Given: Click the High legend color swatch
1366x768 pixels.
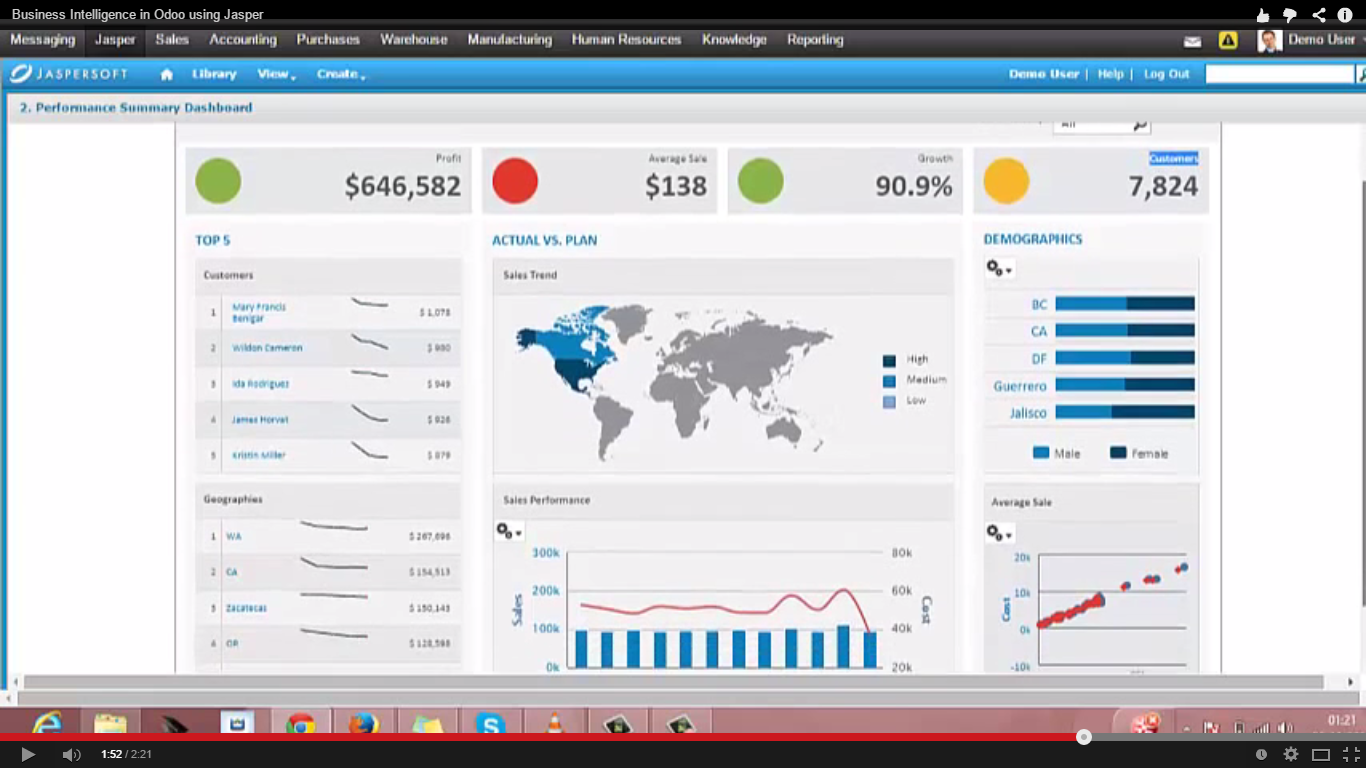Looking at the screenshot, I should pyautogui.click(x=889, y=360).
